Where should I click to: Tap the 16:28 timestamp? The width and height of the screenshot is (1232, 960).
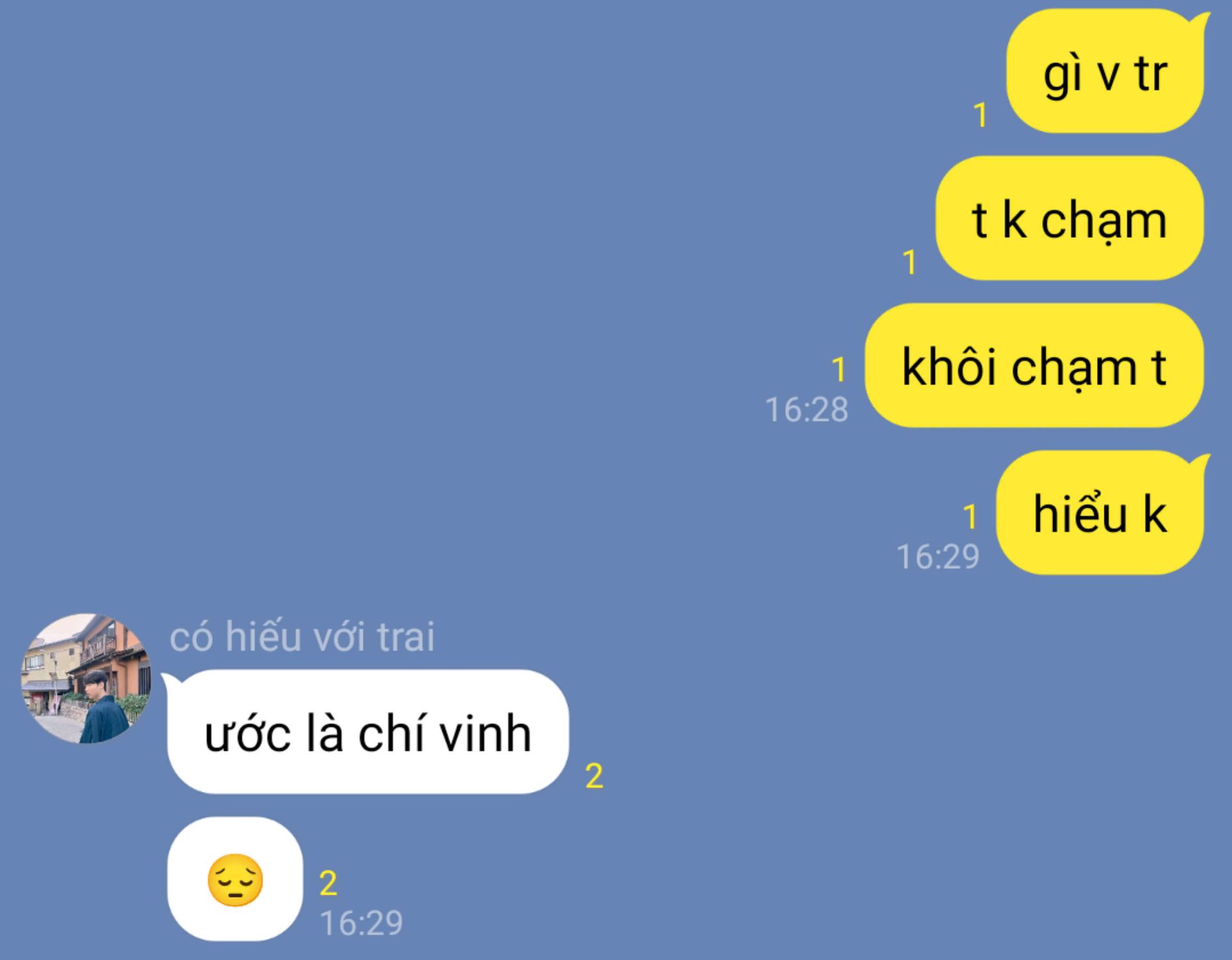[x=807, y=409]
